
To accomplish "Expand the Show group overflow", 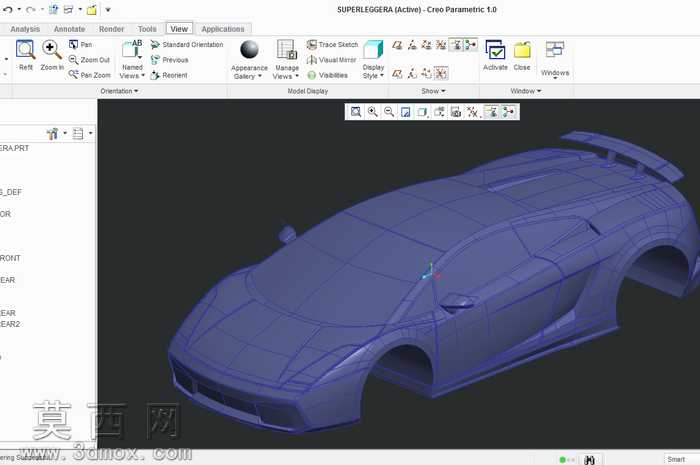I will pos(433,91).
